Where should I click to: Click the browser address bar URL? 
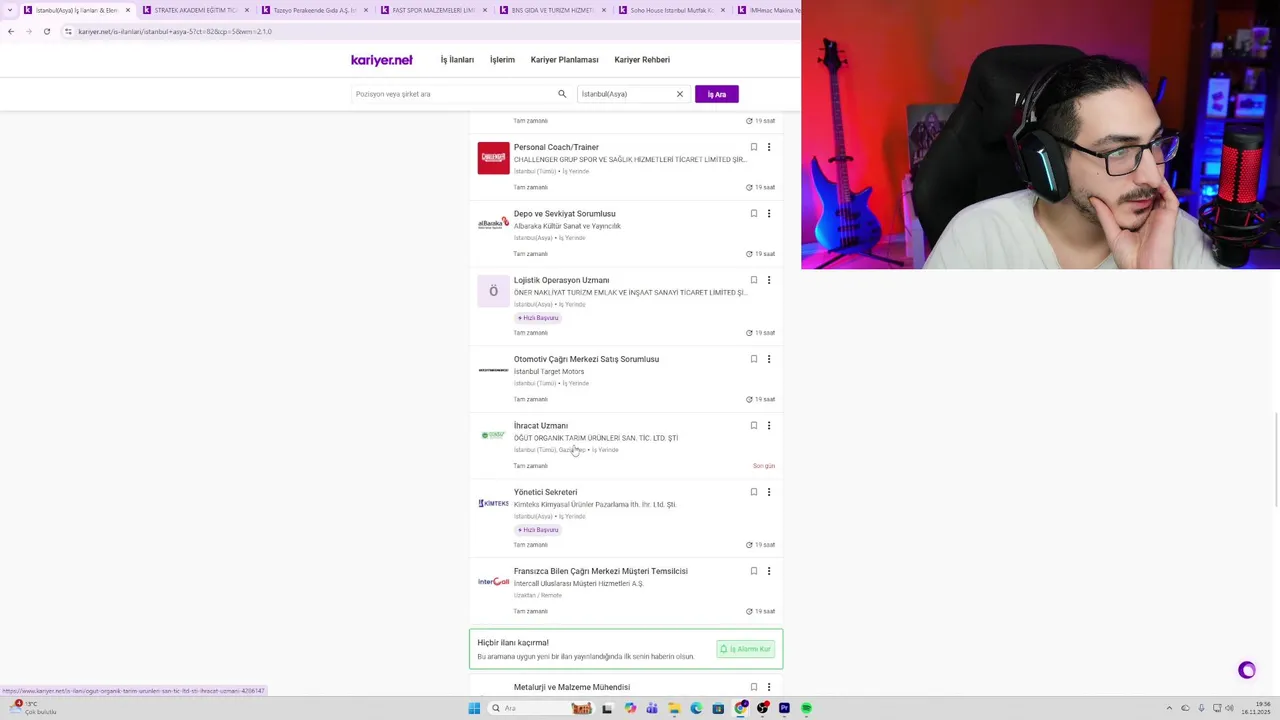click(x=175, y=31)
